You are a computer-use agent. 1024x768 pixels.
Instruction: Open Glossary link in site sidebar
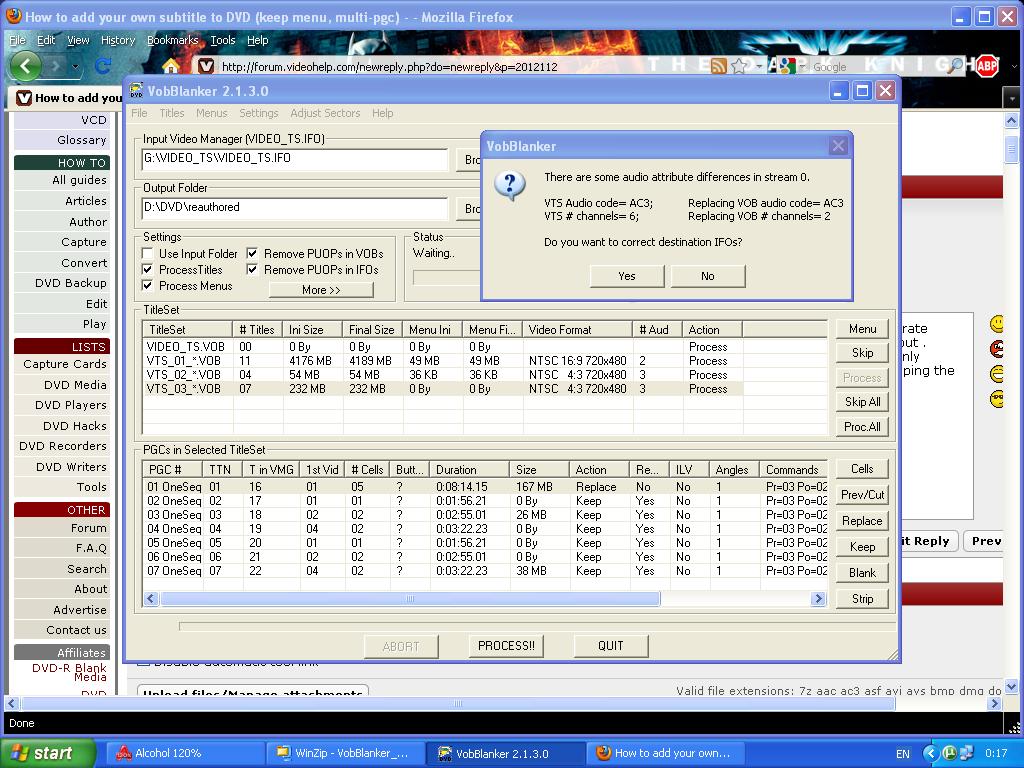82,140
